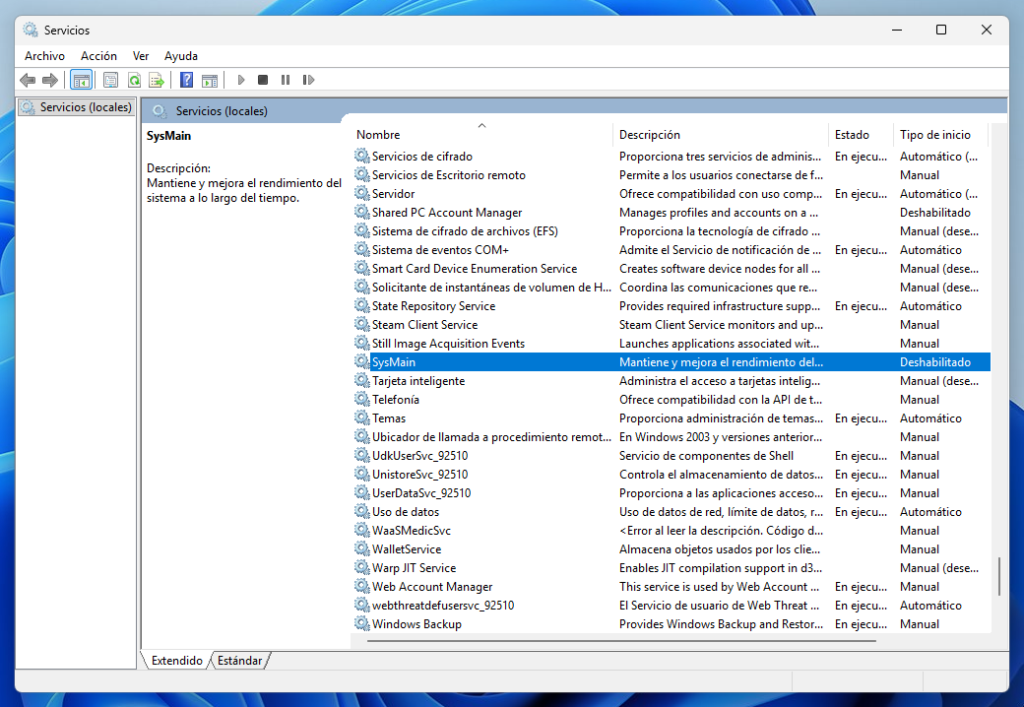Click the gear icon in Servicios (locales) header
This screenshot has height=707, width=1024.
point(159,111)
